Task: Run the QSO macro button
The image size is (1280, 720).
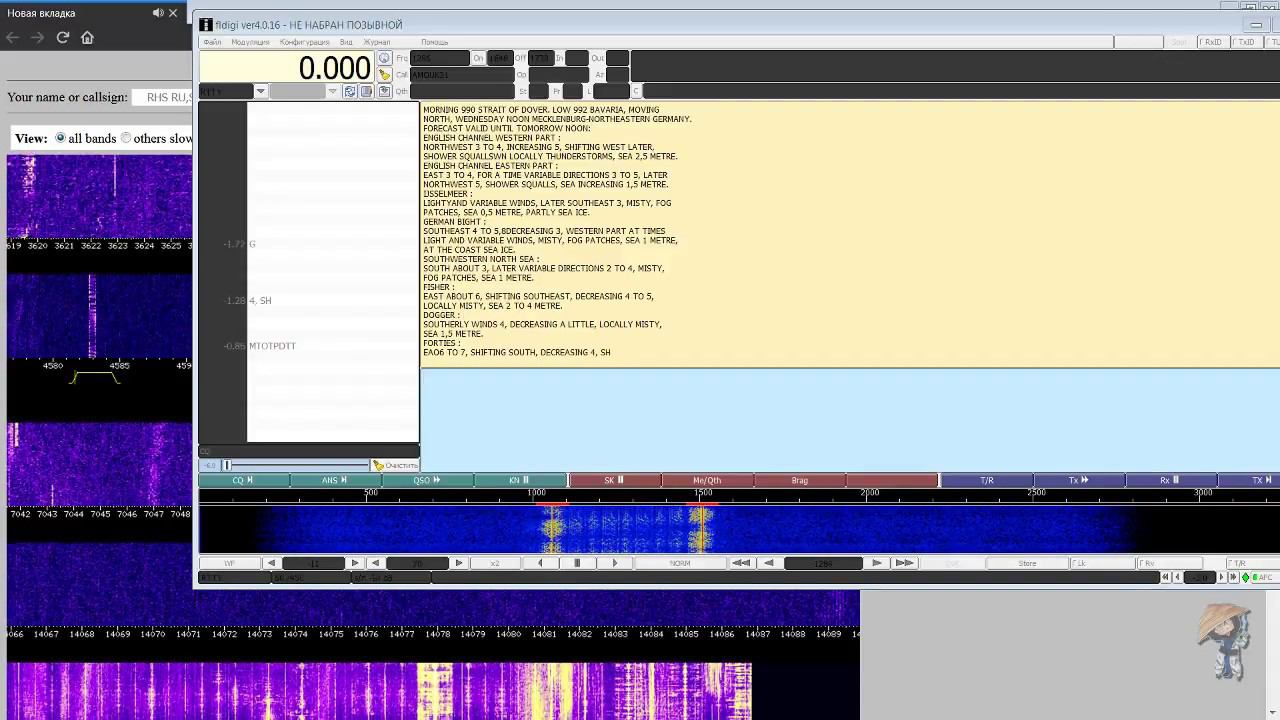Action: 427,480
